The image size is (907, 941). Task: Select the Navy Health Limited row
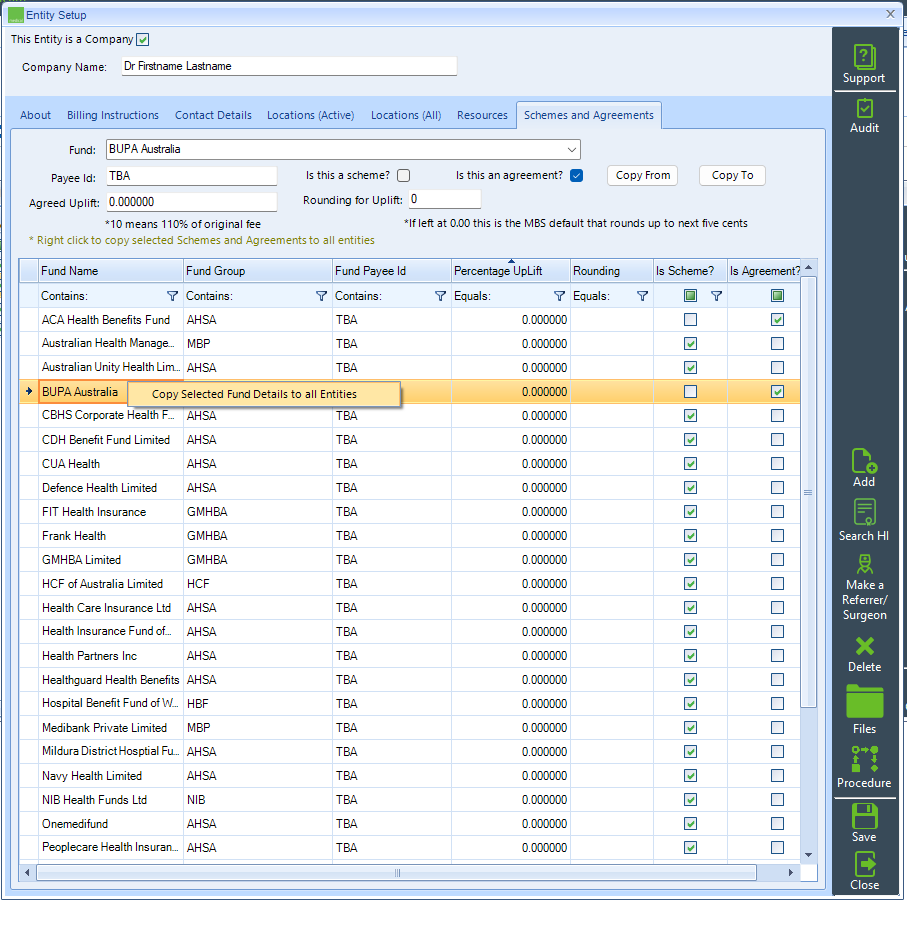pos(410,776)
